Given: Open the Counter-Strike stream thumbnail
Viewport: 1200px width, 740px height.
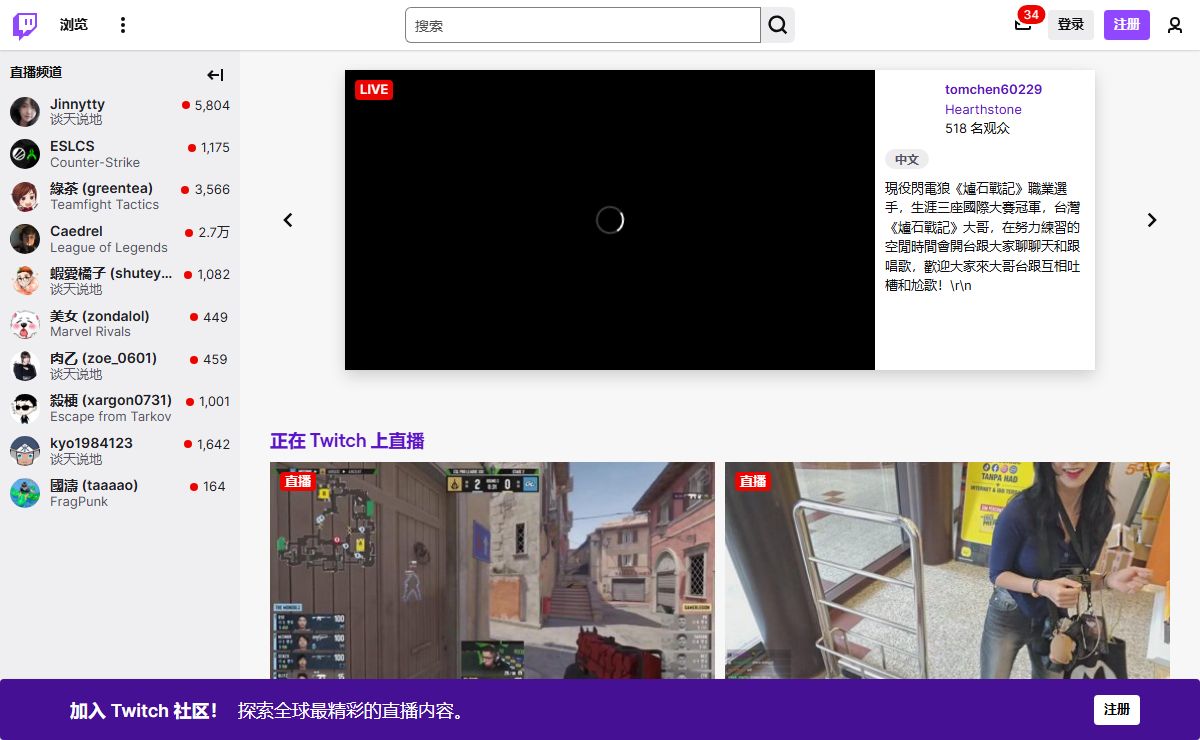Looking at the screenshot, I should [x=492, y=570].
